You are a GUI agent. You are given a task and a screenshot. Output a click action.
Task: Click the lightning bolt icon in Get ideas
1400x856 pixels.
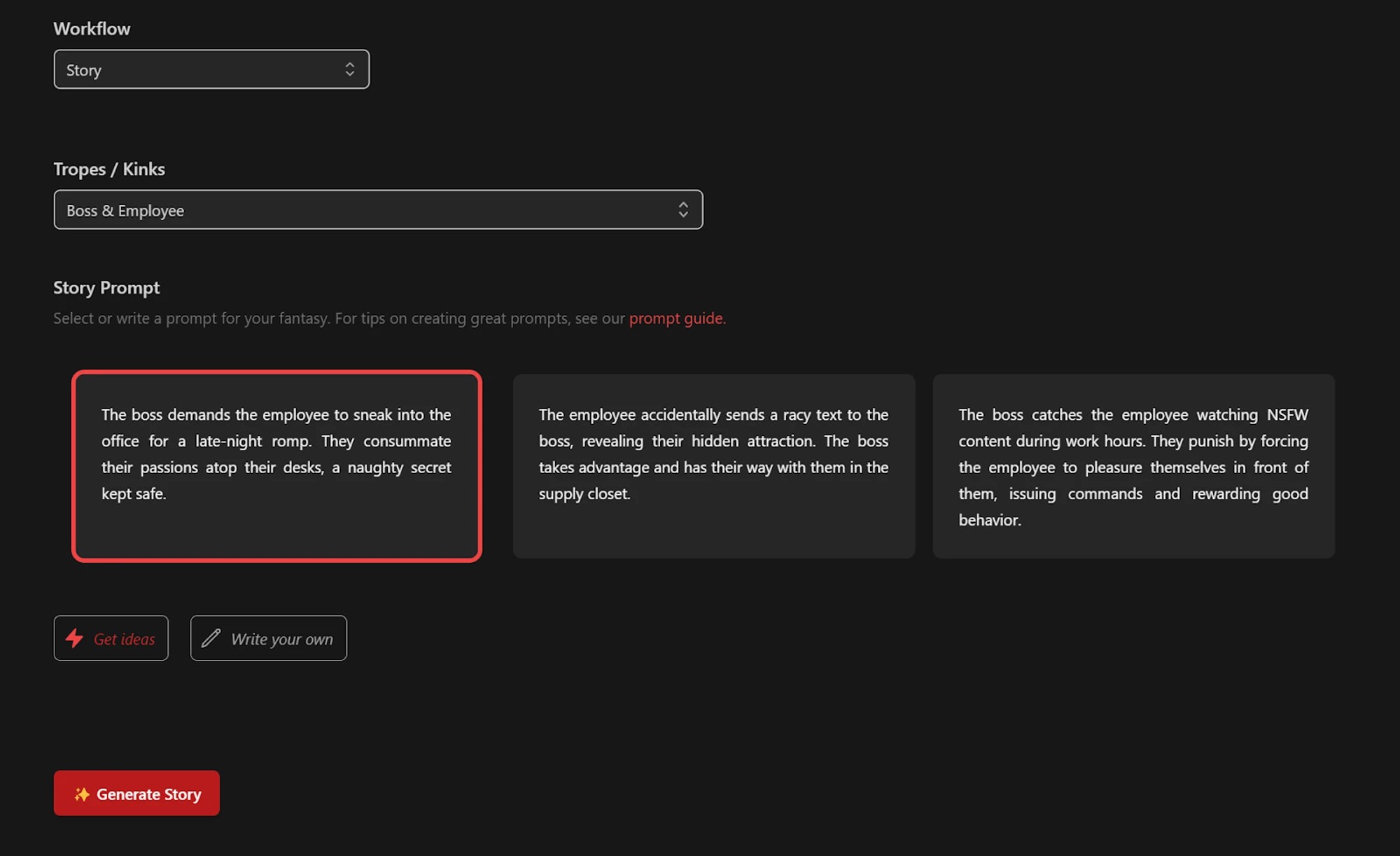pos(74,638)
